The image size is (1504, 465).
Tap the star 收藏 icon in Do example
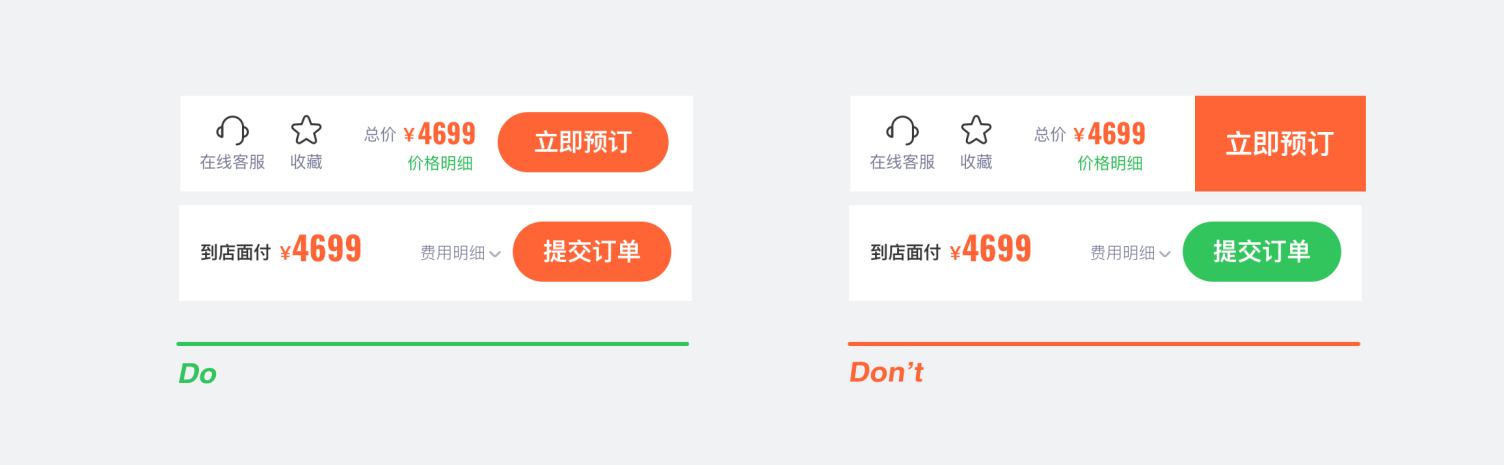pyautogui.click(x=306, y=130)
